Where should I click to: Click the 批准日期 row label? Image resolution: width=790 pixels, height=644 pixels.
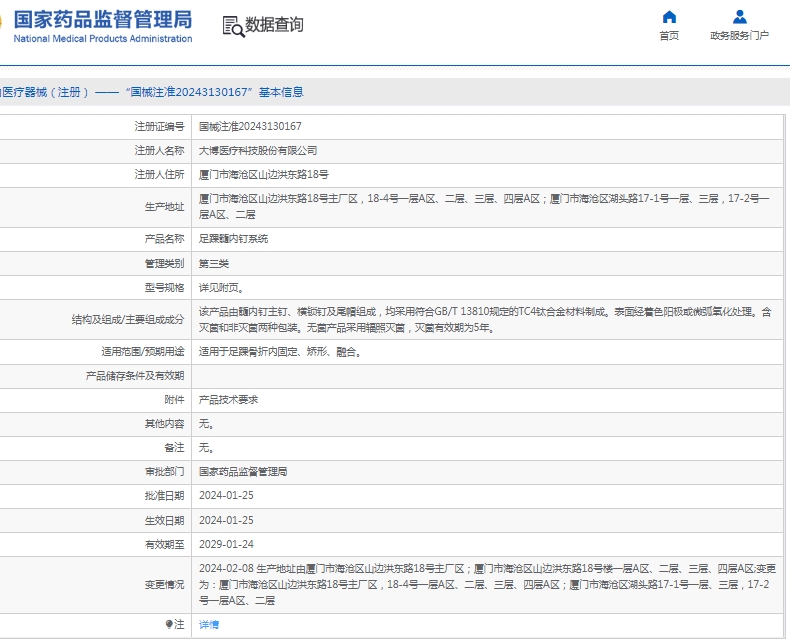tap(164, 496)
